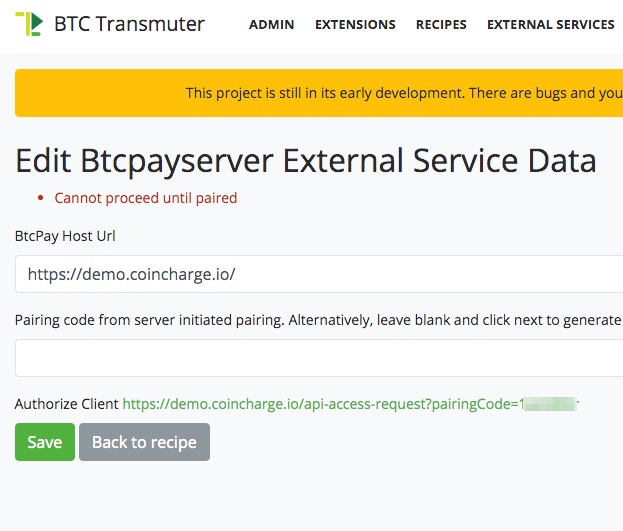The height and width of the screenshot is (531, 623).
Task: Open the Authorize Client api-access-request link
Action: (x=350, y=404)
